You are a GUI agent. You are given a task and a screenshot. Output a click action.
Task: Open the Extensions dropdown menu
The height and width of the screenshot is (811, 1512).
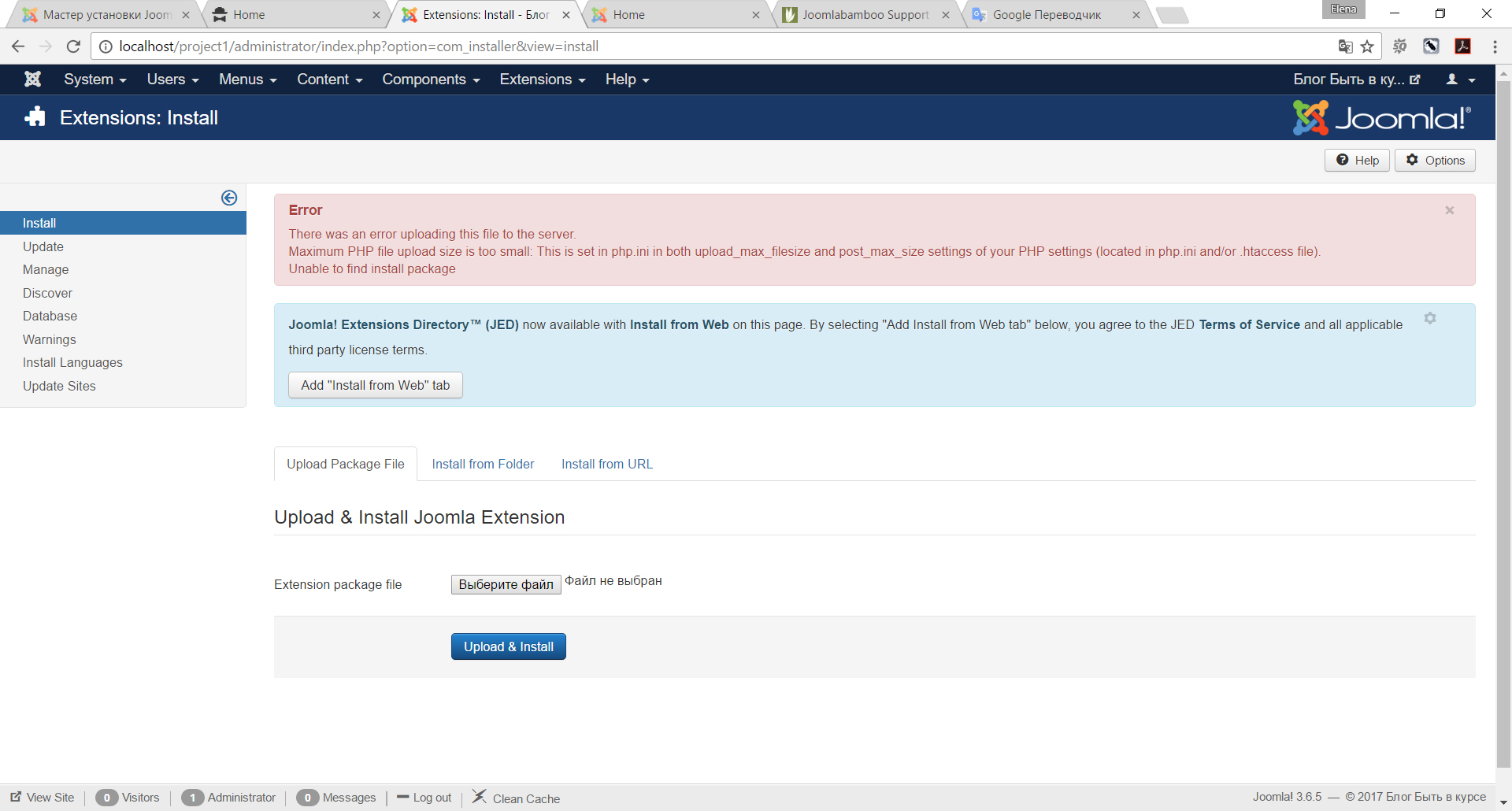click(x=543, y=80)
